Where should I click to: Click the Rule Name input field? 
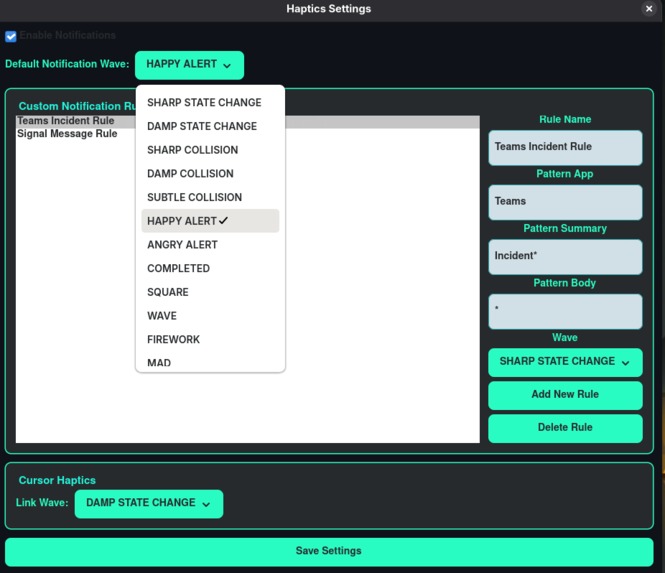[x=565, y=147]
